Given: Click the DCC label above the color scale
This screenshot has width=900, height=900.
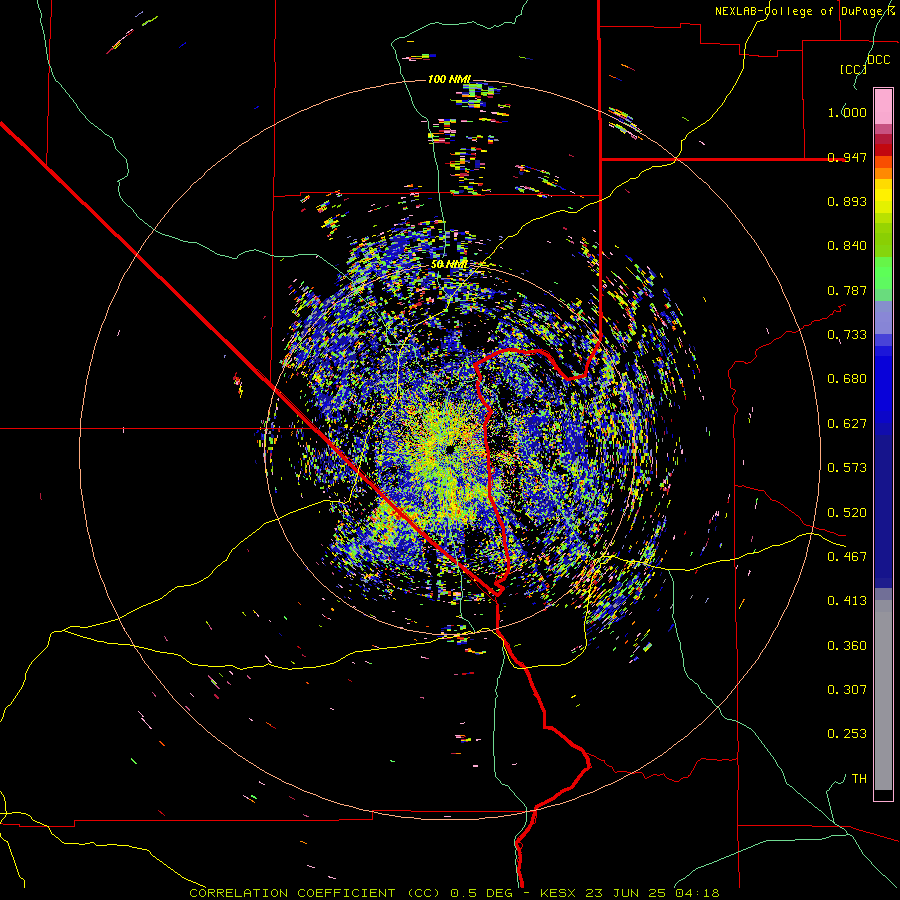Looking at the screenshot, I should point(879,60).
